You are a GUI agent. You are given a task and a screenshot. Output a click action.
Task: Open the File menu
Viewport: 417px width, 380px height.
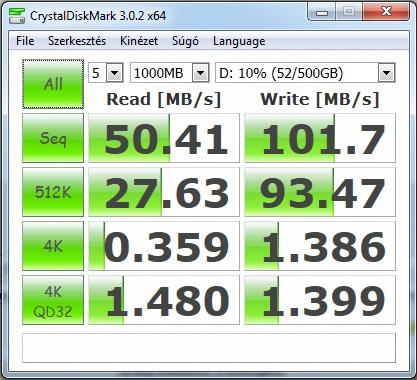pos(25,41)
